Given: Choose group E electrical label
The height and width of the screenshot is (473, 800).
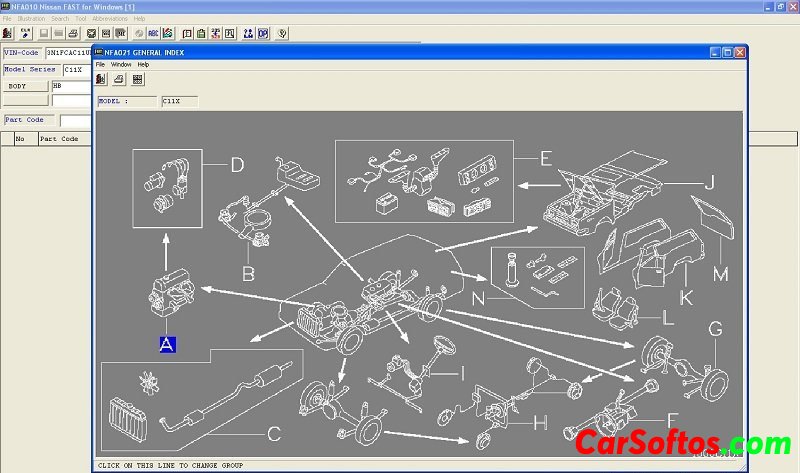Looking at the screenshot, I should pos(545,158).
